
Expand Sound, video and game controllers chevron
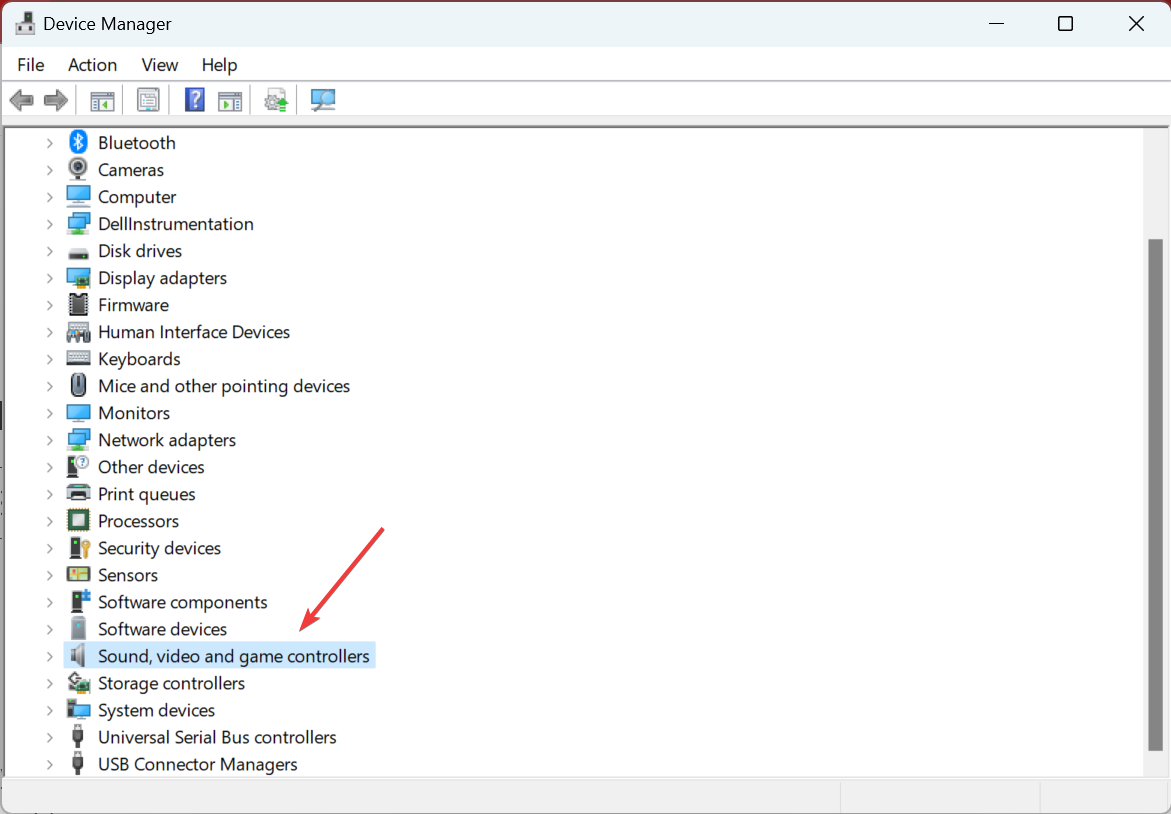click(x=49, y=656)
